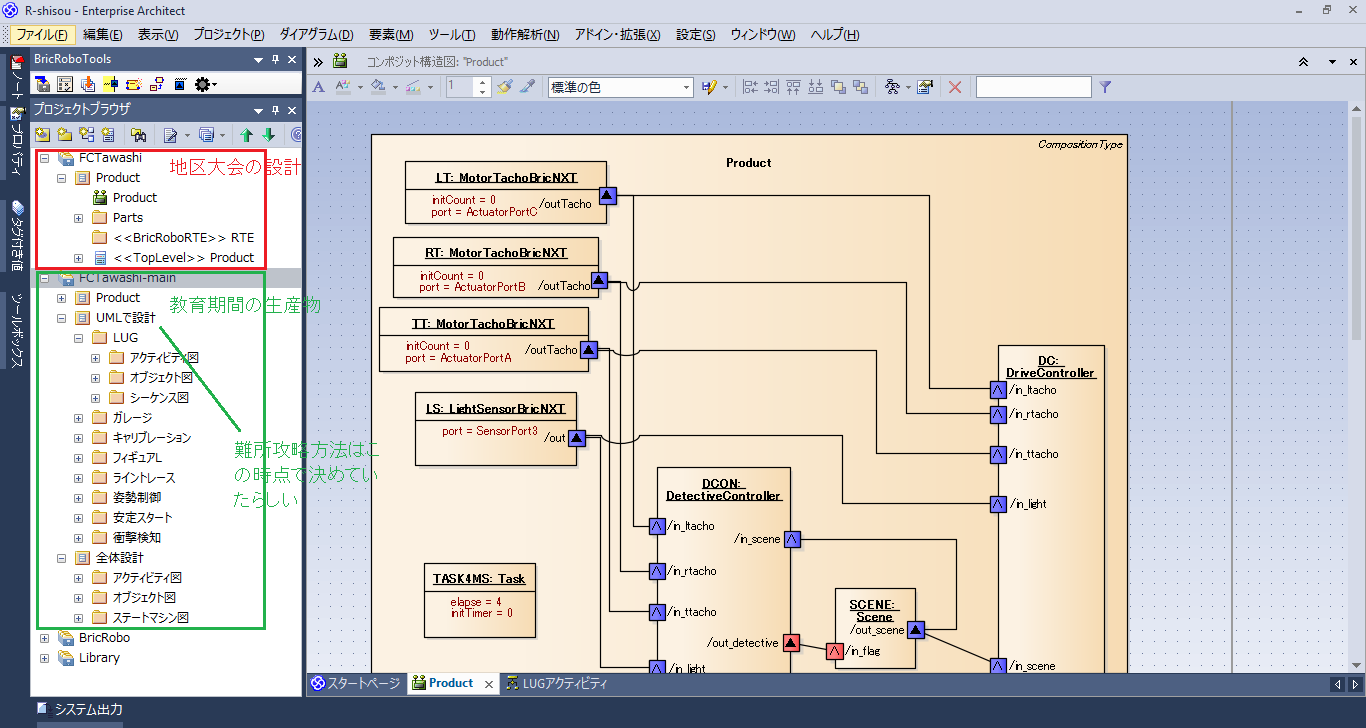The width and height of the screenshot is (1366, 728).
Task: Click the bring to front icon
Action: [x=838, y=87]
